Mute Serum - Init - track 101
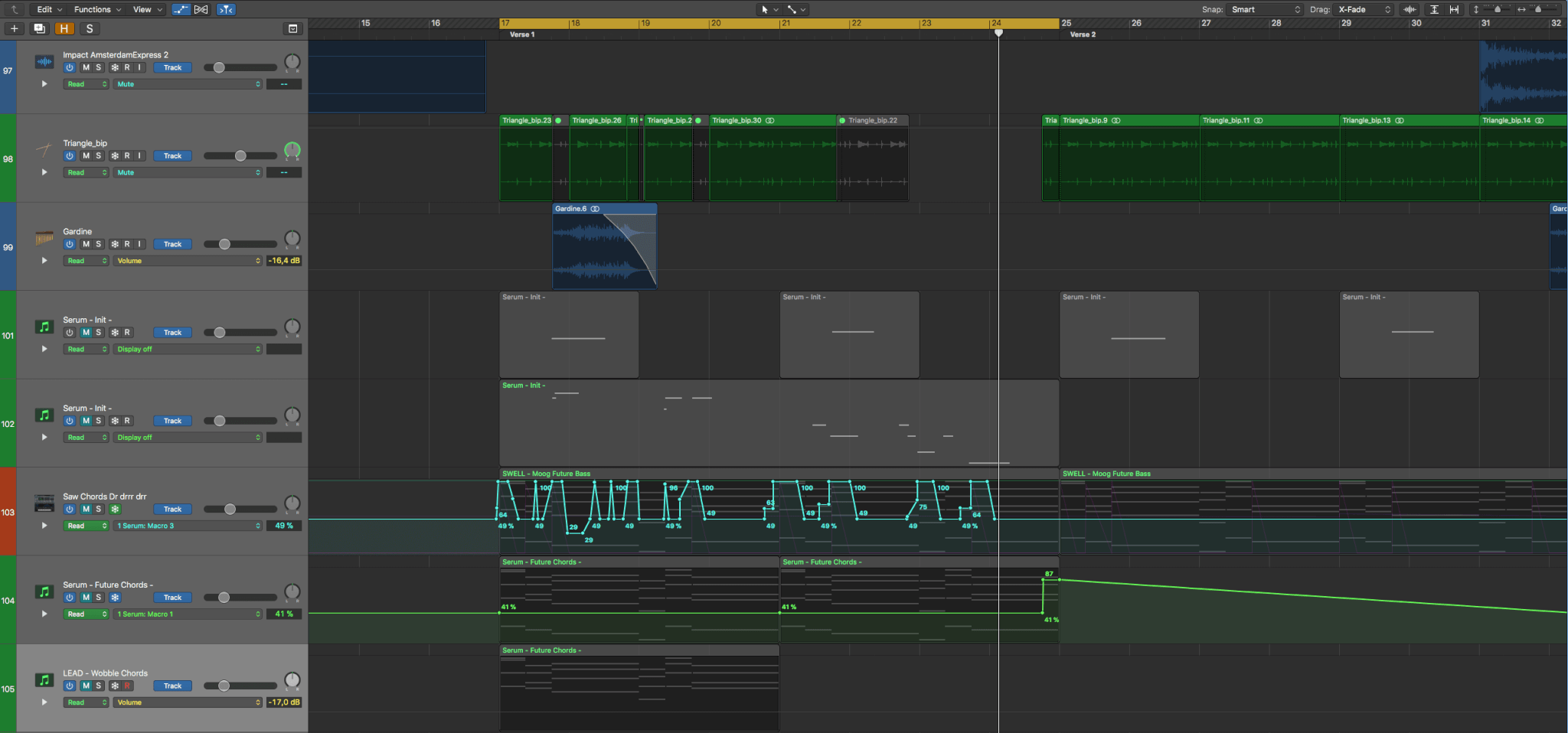Viewport: 1568px width, 733px height. tap(86, 332)
